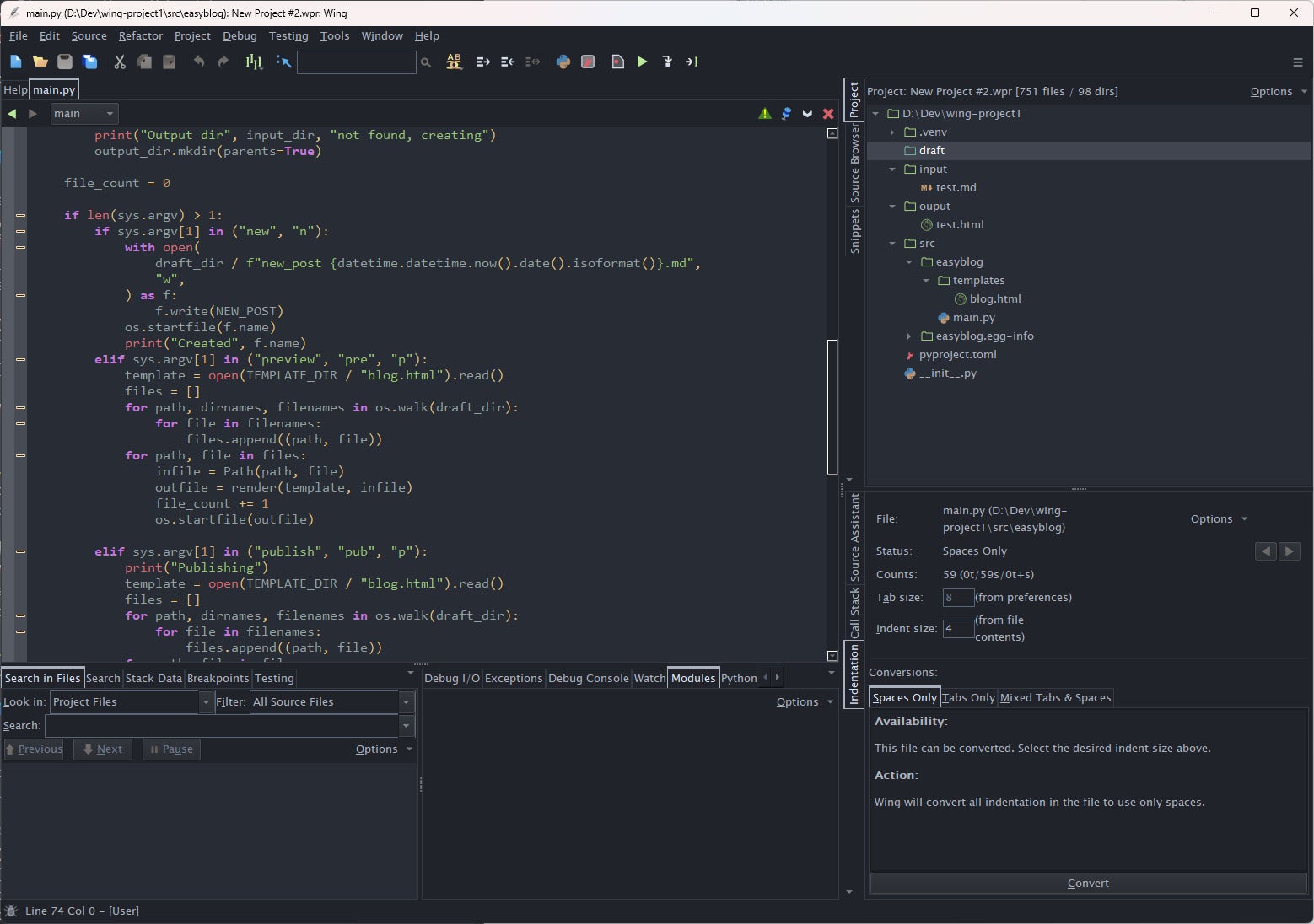Click the warning triangle icon in editor

765,114
